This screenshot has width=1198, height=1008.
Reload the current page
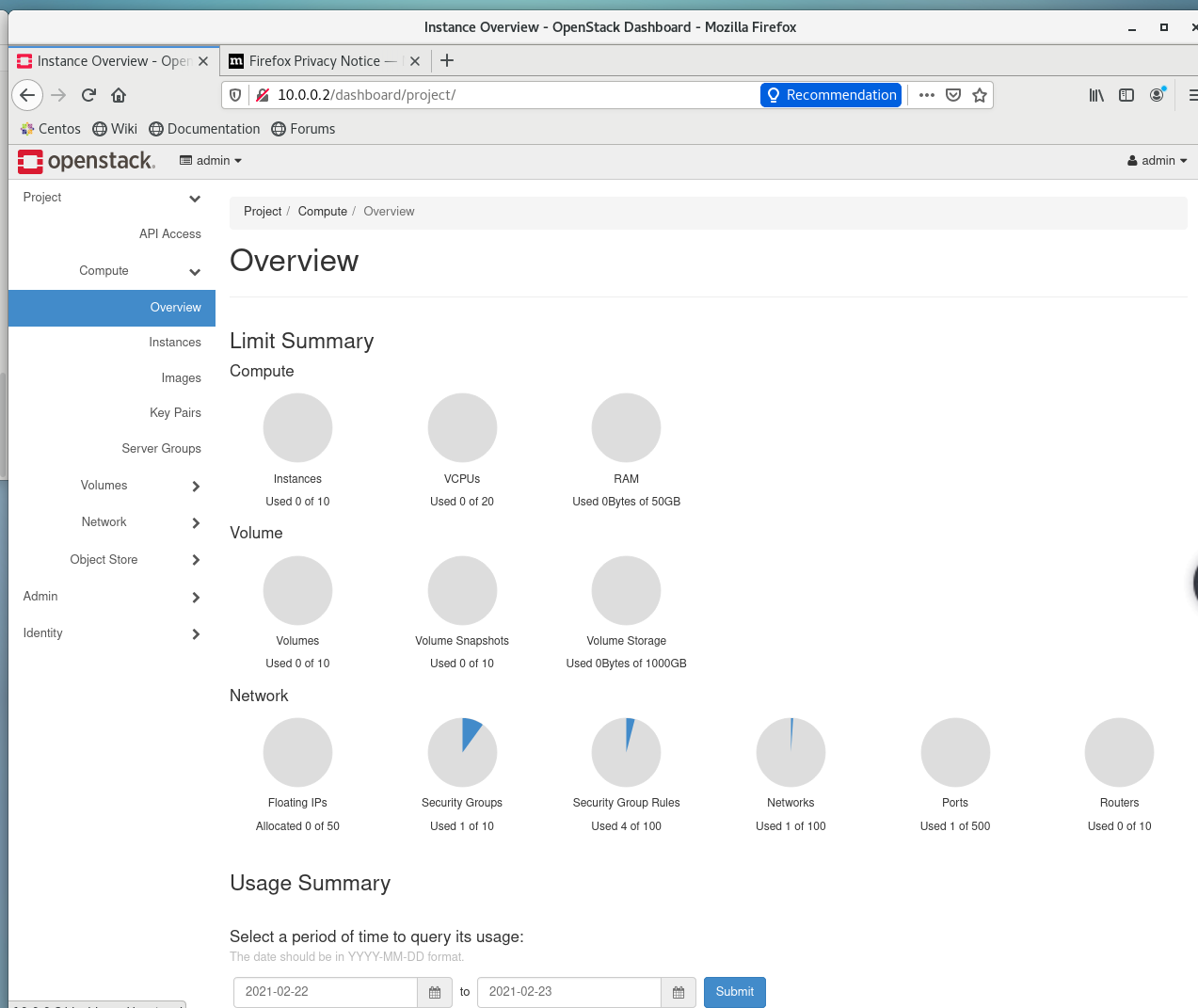click(x=88, y=95)
